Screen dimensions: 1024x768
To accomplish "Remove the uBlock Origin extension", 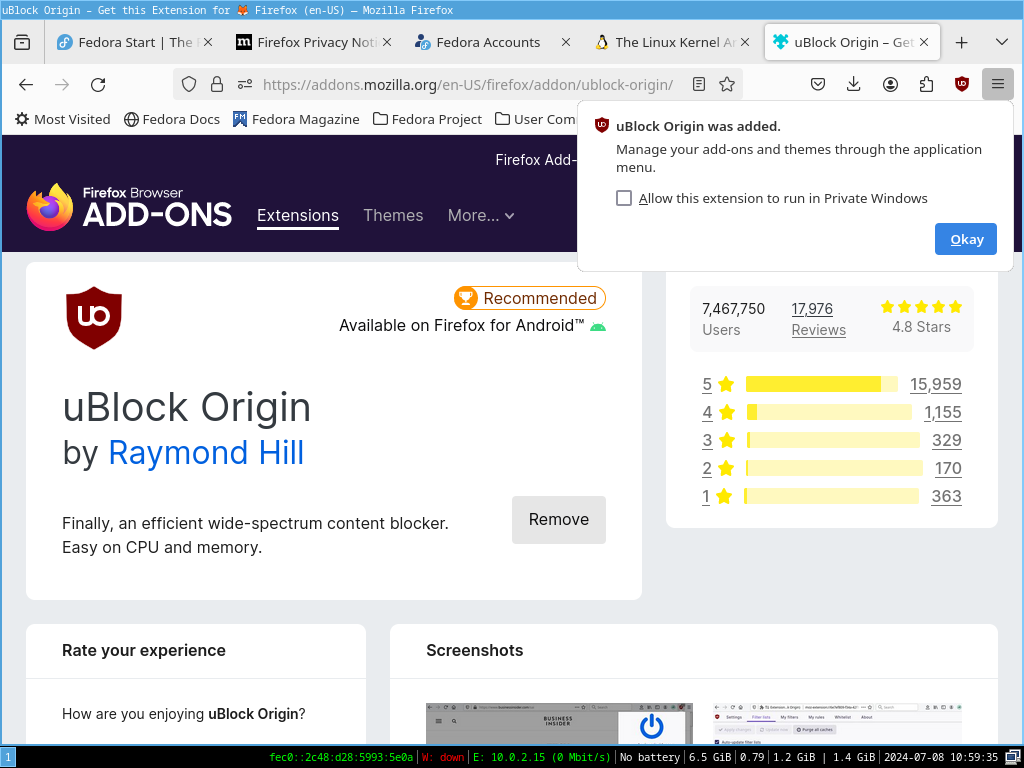I will coord(559,520).
